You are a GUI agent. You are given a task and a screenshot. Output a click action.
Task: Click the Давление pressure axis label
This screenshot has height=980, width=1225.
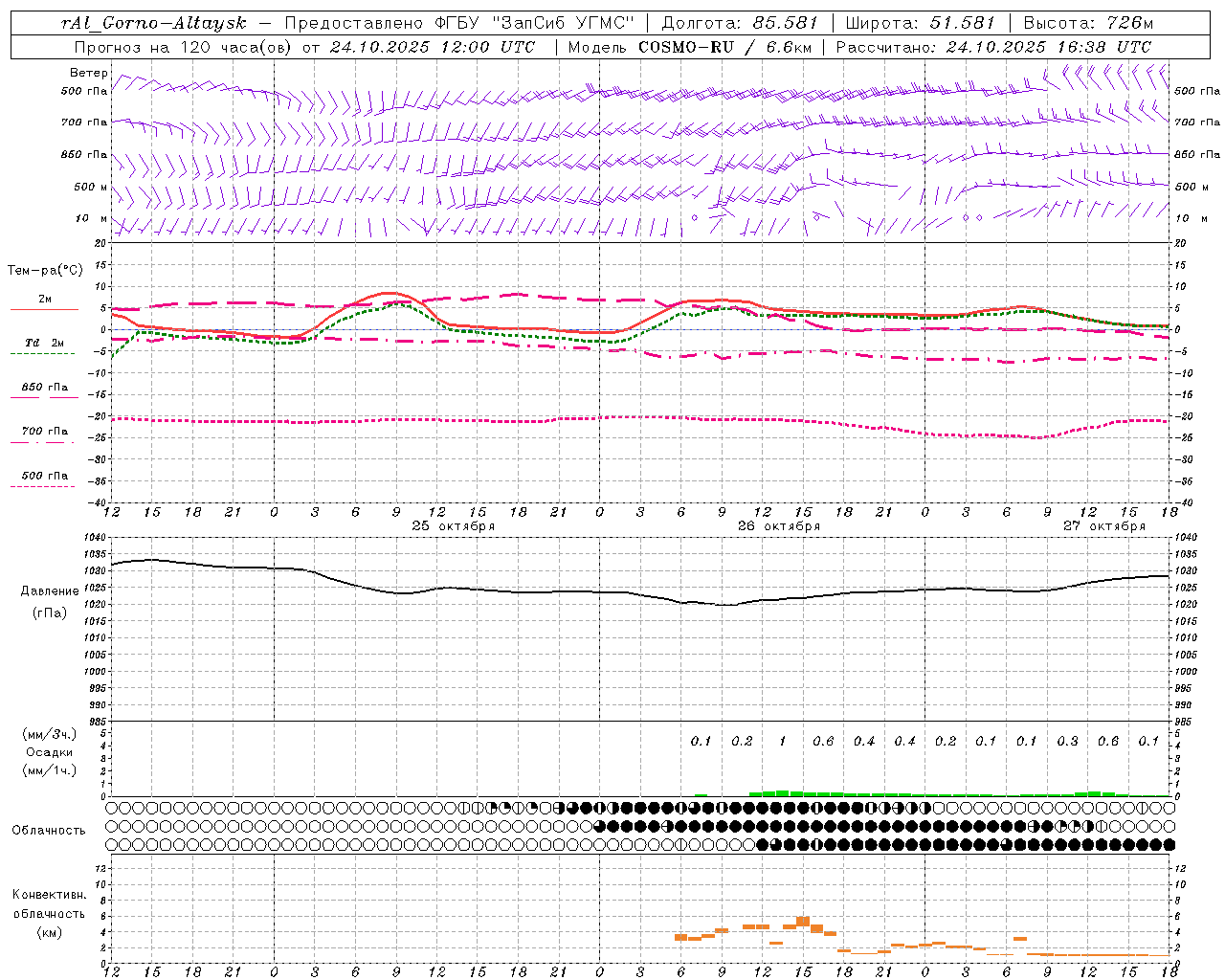(50, 590)
